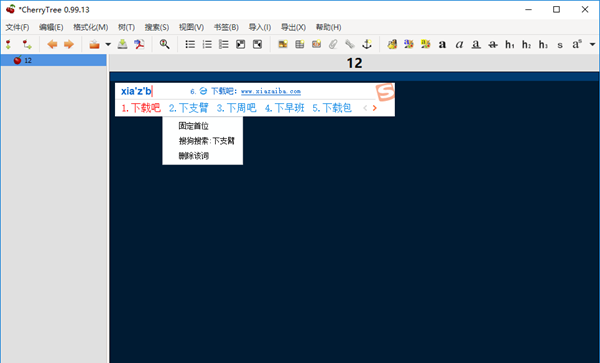The height and width of the screenshot is (363, 600).
Task: Open the 视图(V) menu
Action: coord(191,27)
